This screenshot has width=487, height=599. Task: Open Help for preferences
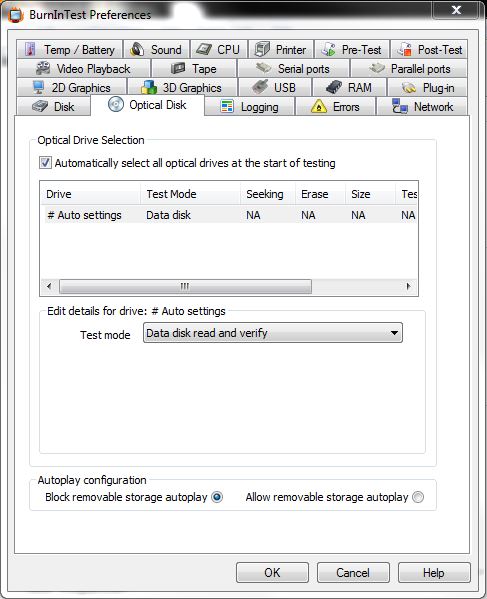(x=434, y=573)
